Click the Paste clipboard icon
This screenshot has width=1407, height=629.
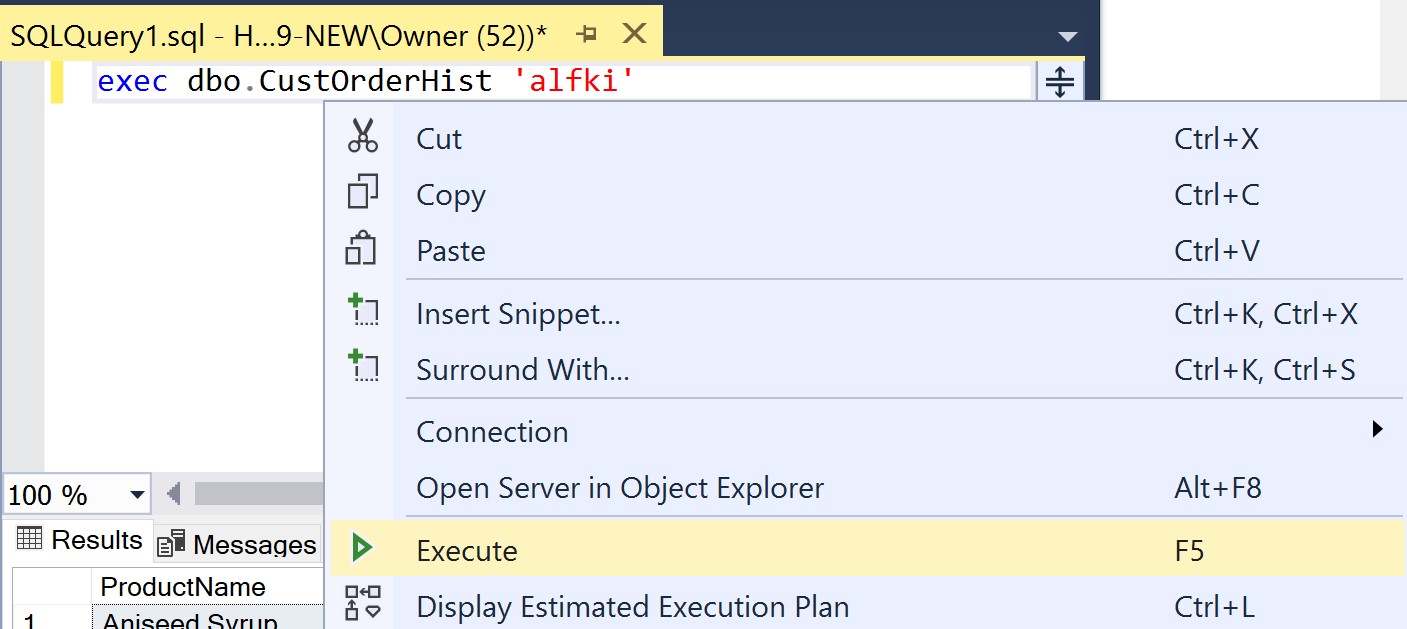[364, 250]
